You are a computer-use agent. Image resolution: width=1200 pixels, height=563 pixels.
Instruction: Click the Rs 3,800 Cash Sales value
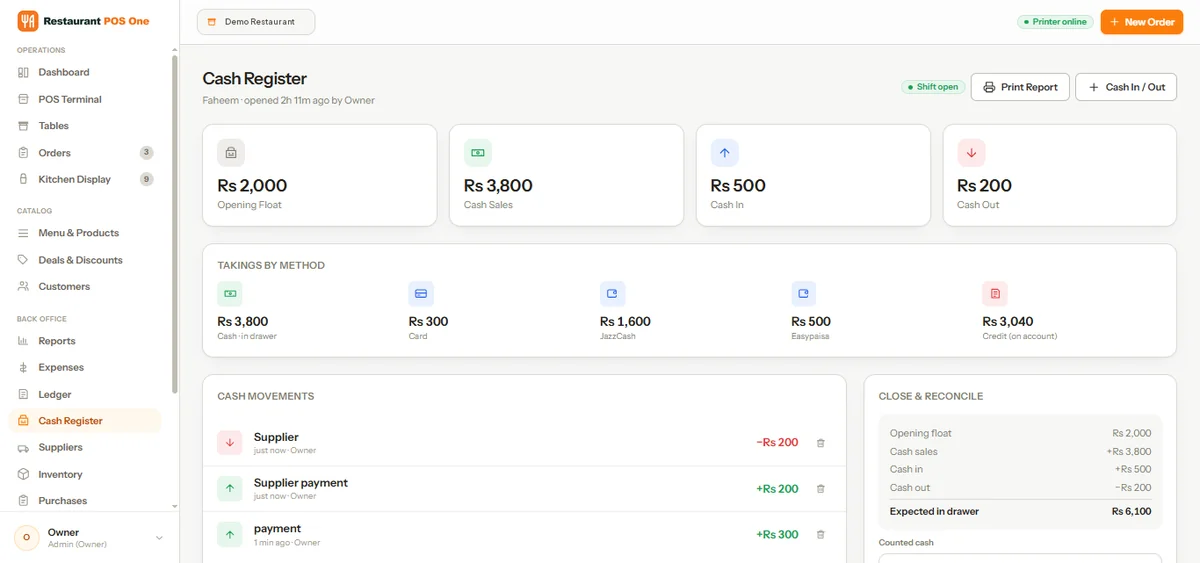point(498,186)
